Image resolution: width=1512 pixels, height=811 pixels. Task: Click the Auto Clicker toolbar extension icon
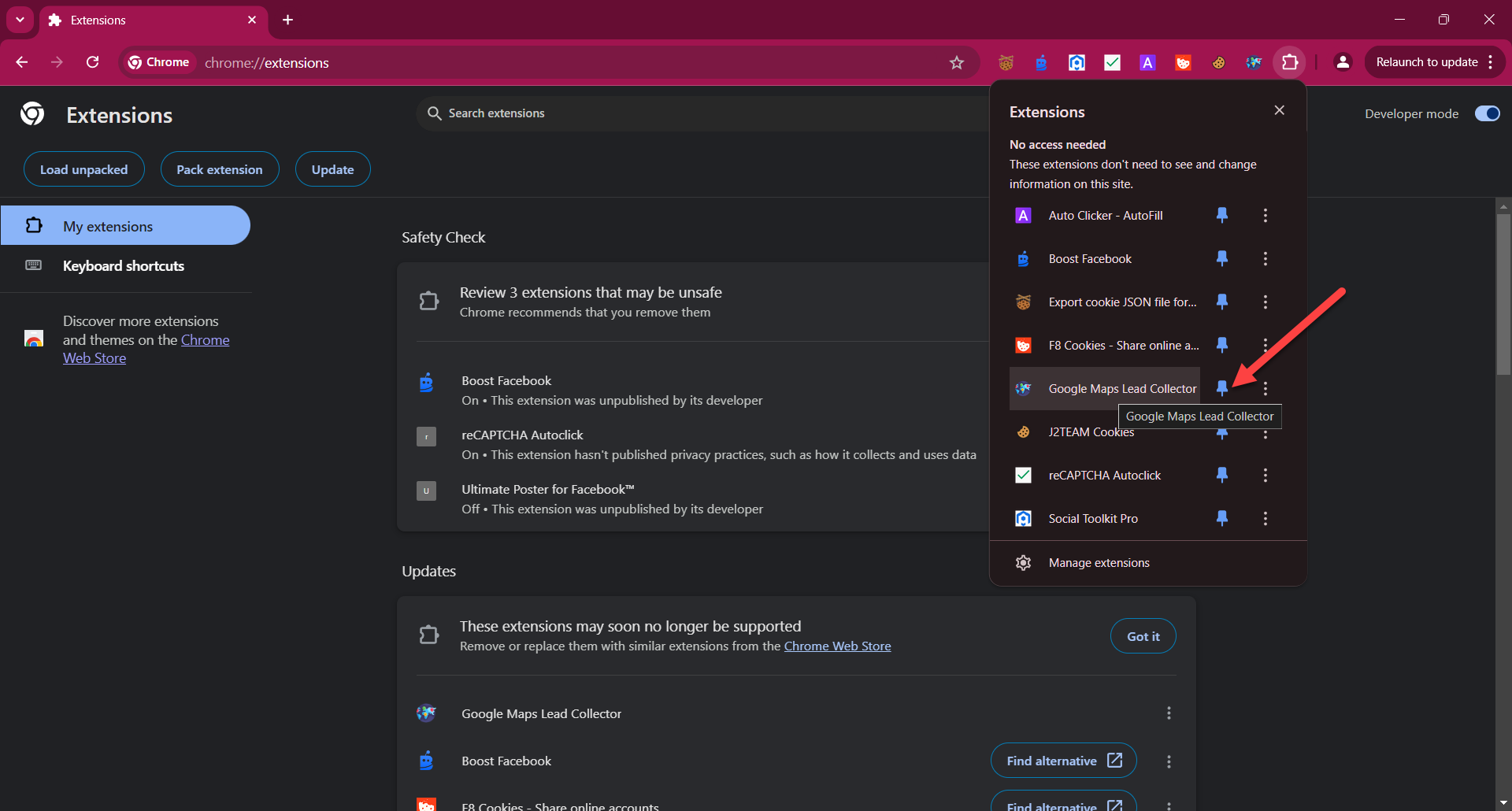click(x=1147, y=63)
